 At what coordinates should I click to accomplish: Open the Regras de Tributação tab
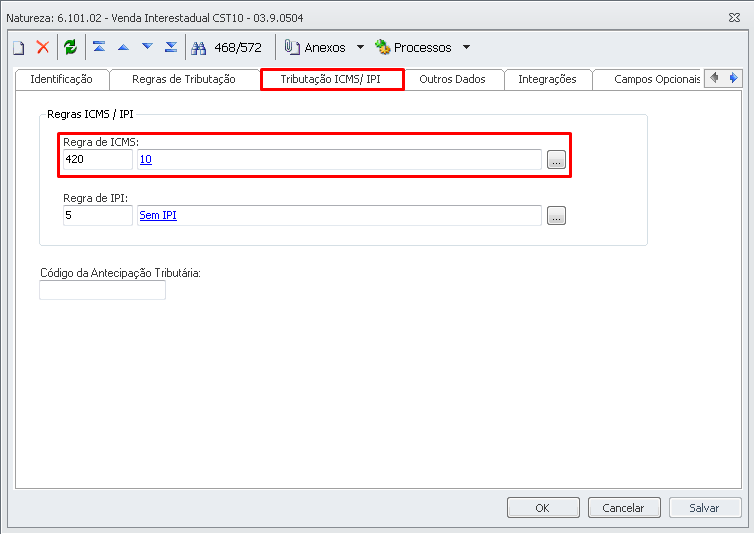point(184,79)
